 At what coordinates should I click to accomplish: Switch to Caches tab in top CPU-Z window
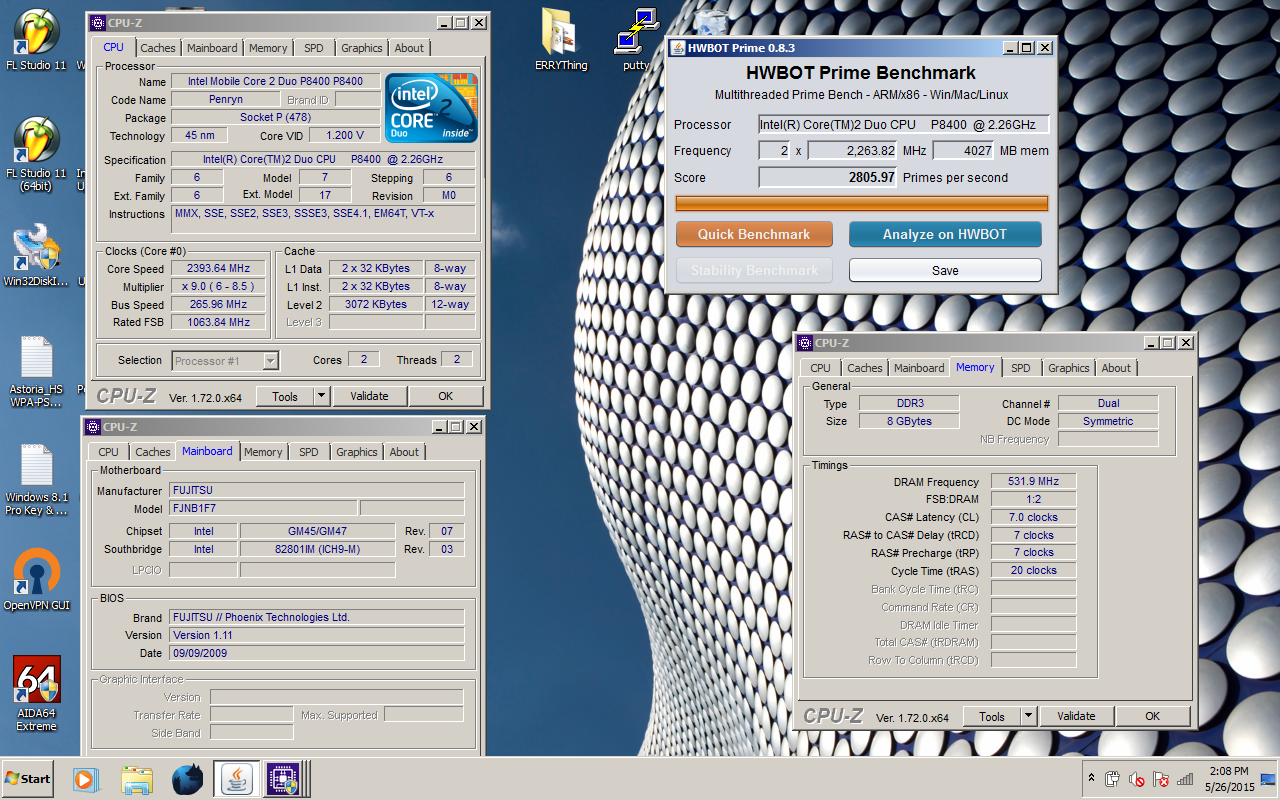(157, 48)
